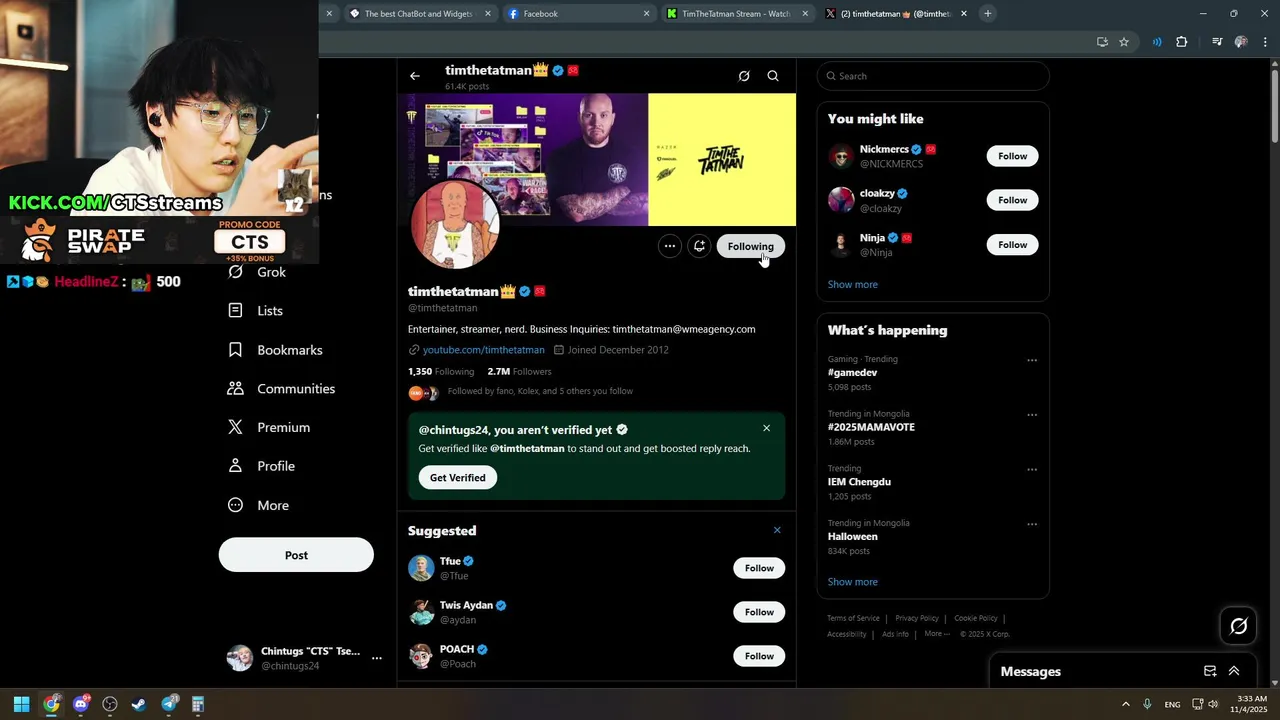Screen dimensions: 1280x720
Task: Open Chrome three-dot menu
Action: pyautogui.click(x=1264, y=42)
